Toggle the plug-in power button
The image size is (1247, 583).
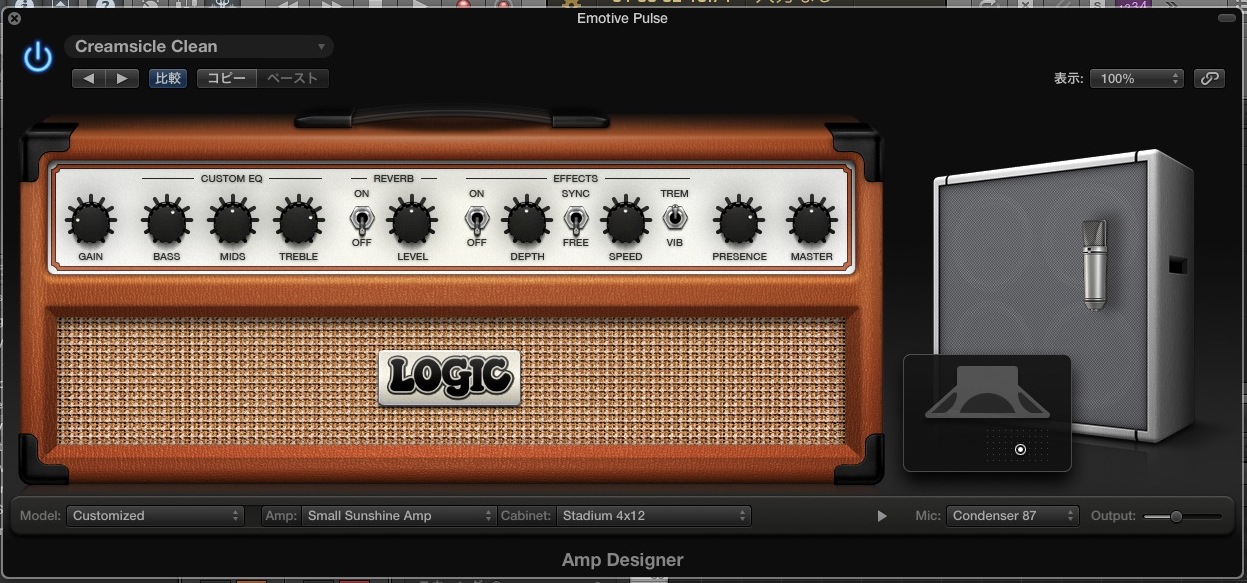tap(38, 58)
